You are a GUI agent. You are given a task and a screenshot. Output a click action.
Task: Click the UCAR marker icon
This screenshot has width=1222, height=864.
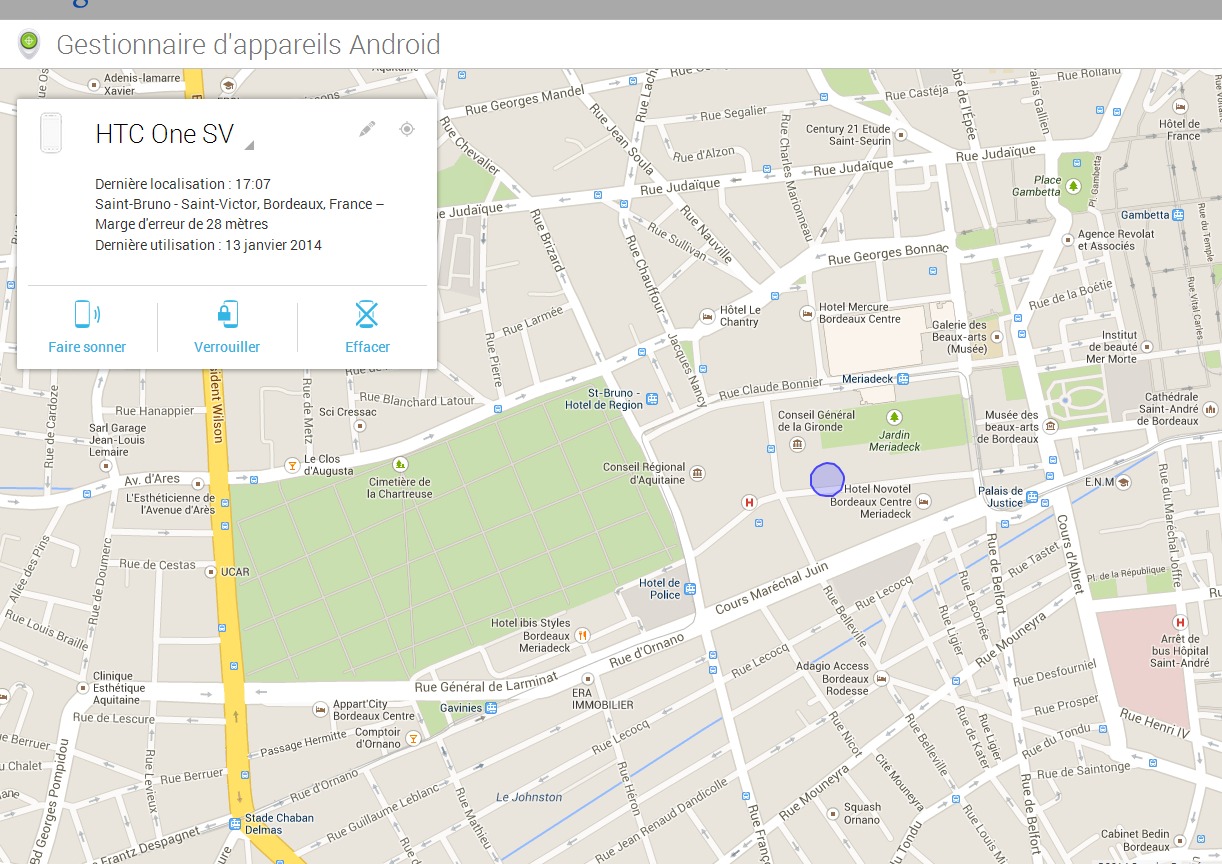[211, 572]
